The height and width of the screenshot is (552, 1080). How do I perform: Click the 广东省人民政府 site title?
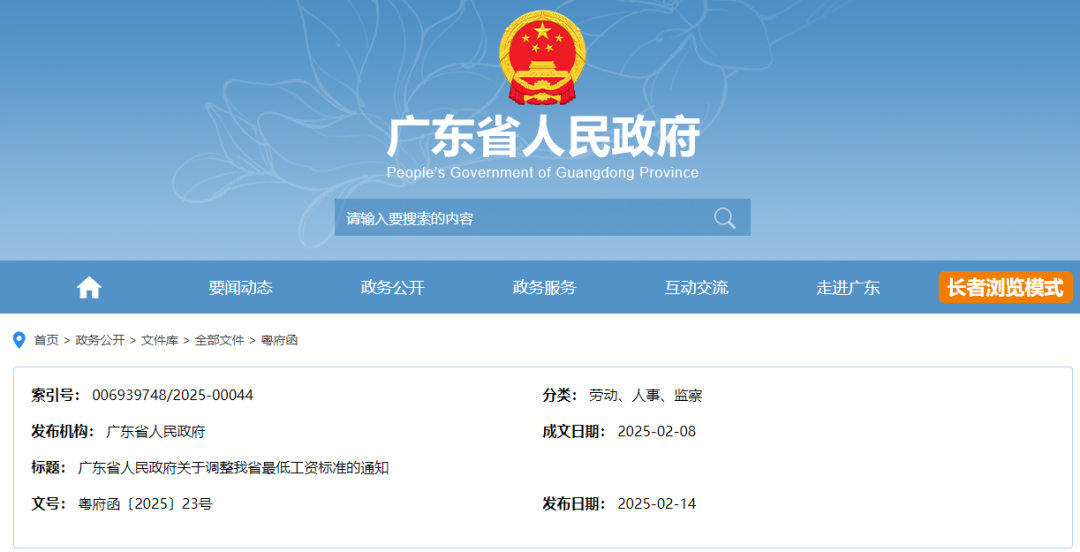tap(542, 138)
